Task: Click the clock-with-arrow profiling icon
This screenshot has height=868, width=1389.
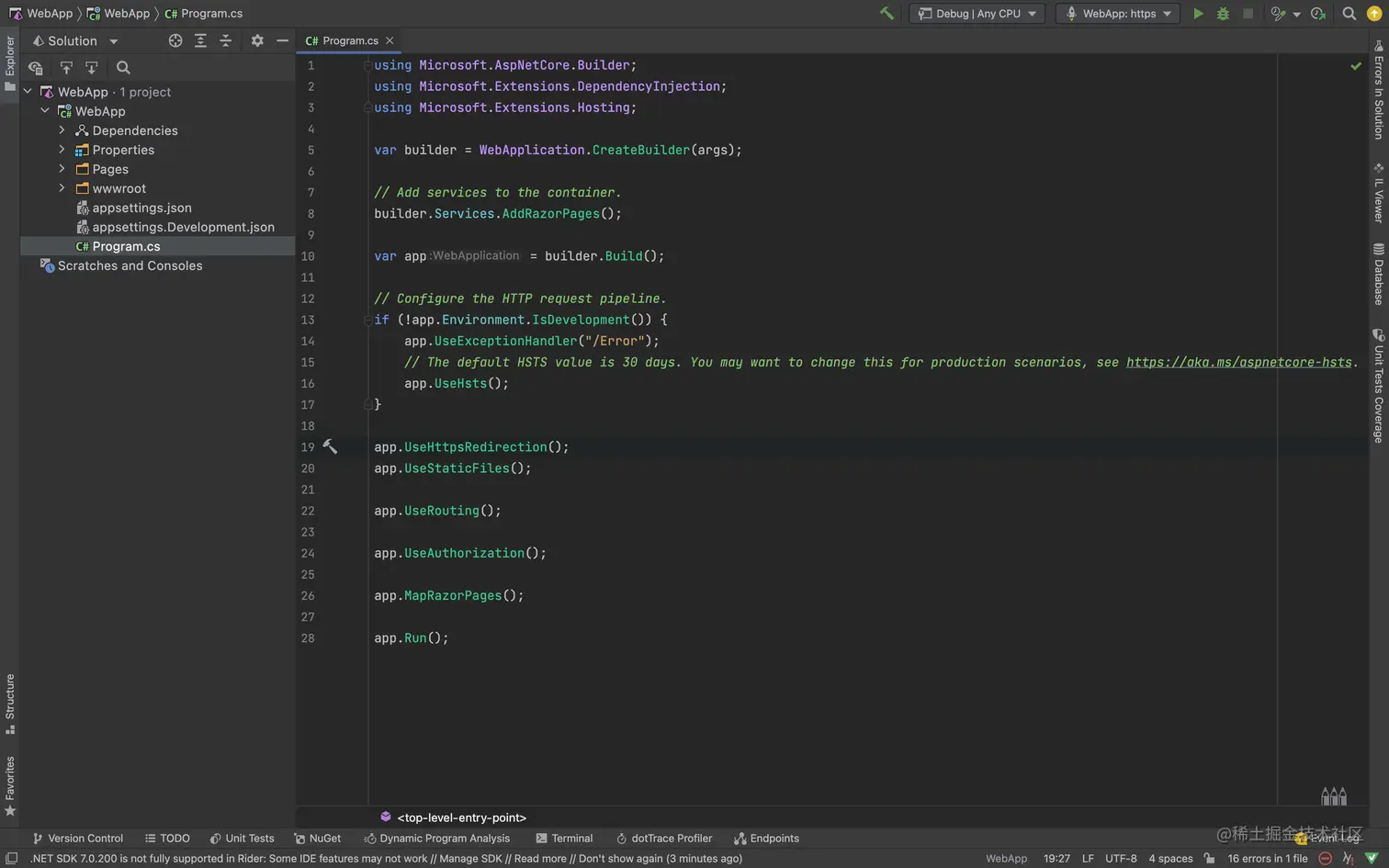Action: click(1318, 14)
